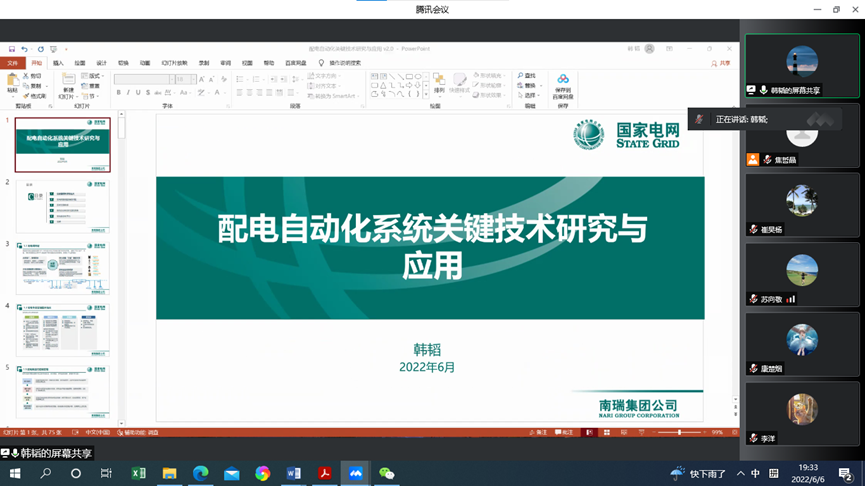Image resolution: width=865 pixels, height=486 pixels.
Task: Toggle Bold formatting button
Action: point(118,93)
